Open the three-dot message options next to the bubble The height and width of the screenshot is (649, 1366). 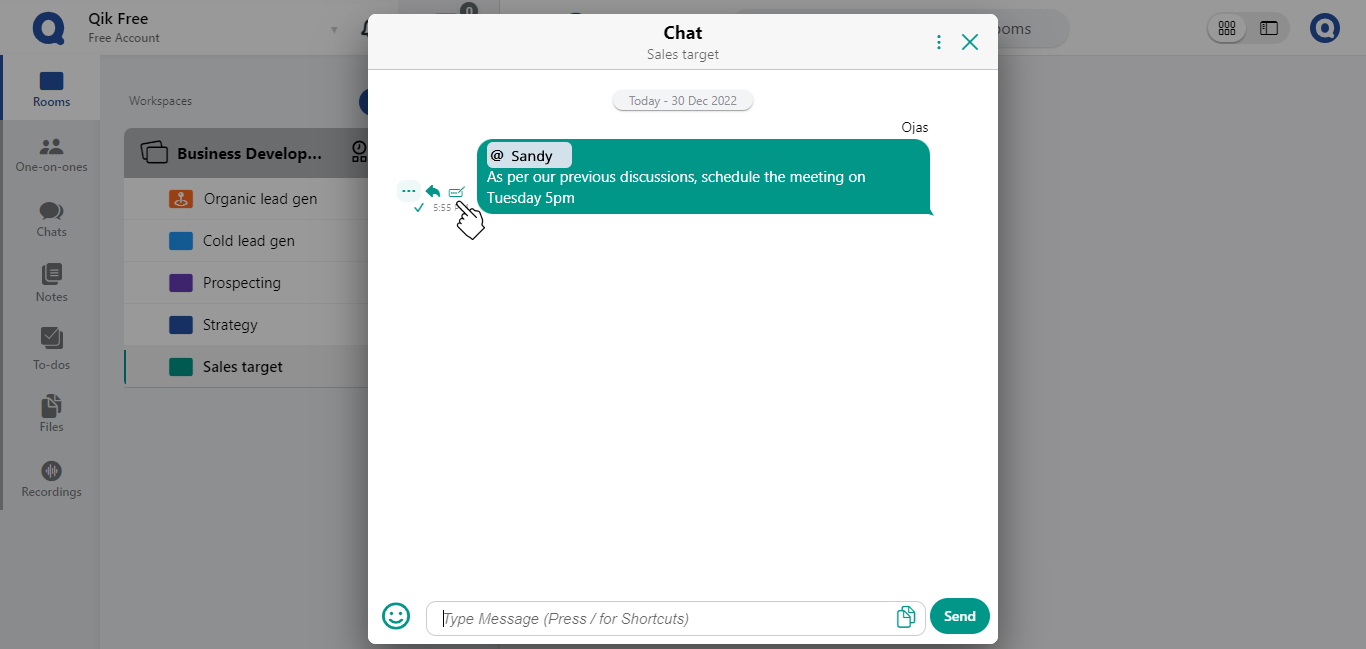pos(408,190)
